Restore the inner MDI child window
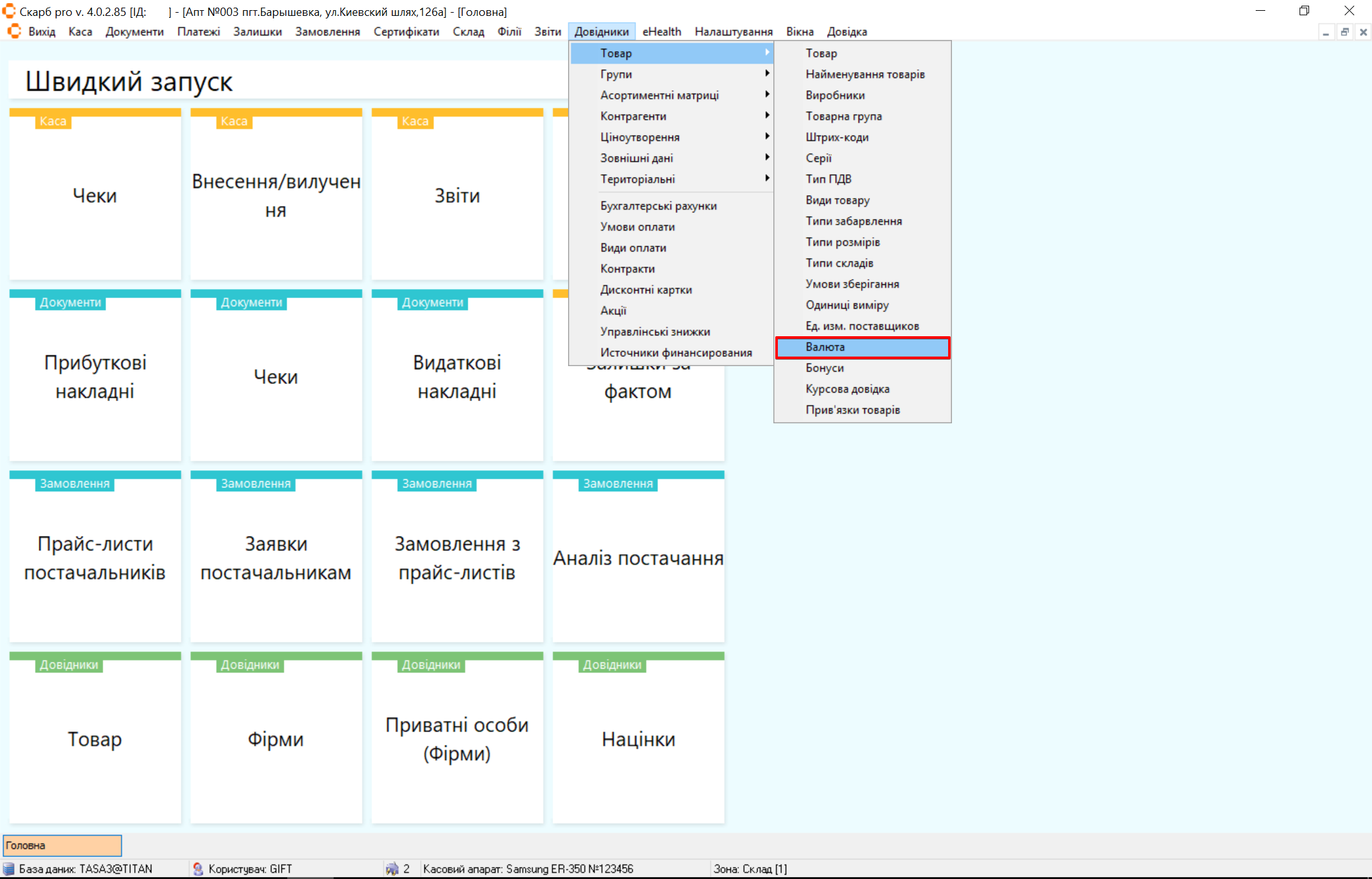Image resolution: width=1372 pixels, height=879 pixels. click(x=1345, y=32)
